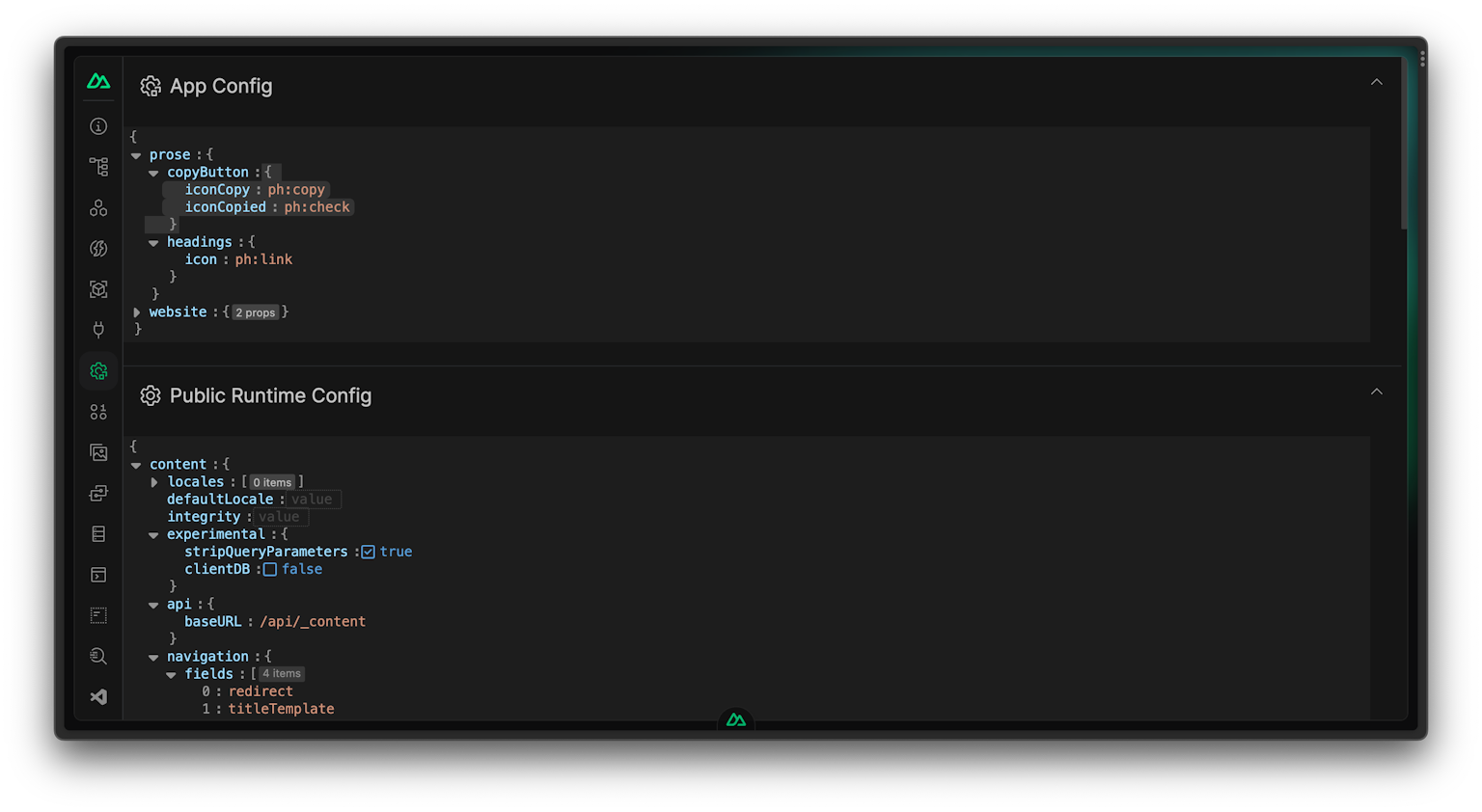Open the Overview info tab
1482x812 pixels.
coord(98,126)
